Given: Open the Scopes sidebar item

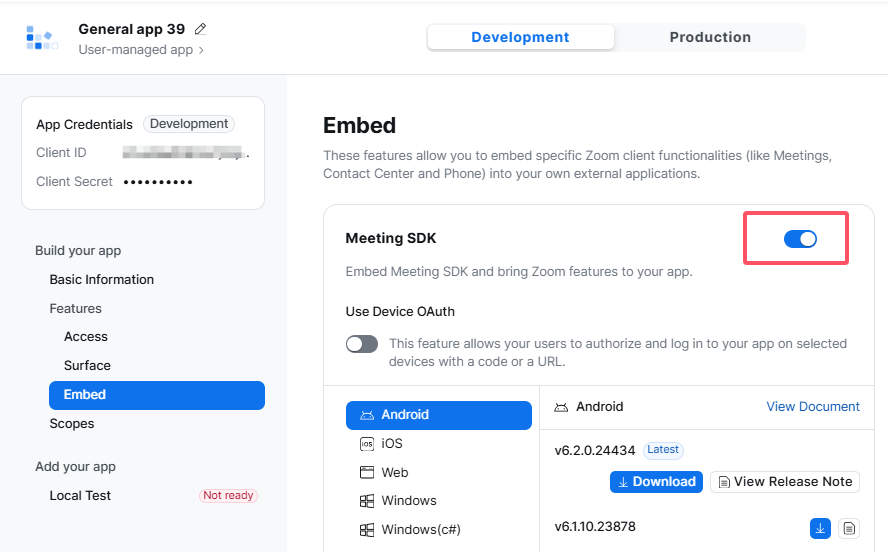Looking at the screenshot, I should (72, 423).
